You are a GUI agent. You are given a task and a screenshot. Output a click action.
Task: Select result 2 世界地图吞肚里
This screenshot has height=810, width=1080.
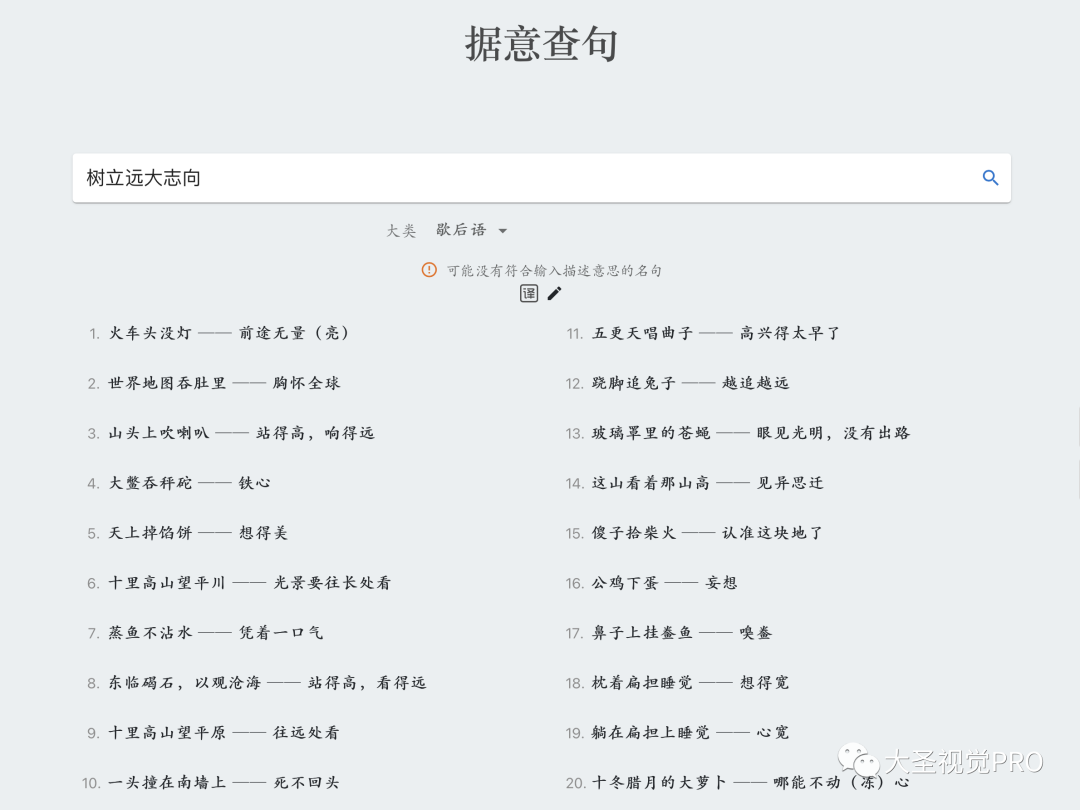click(224, 383)
